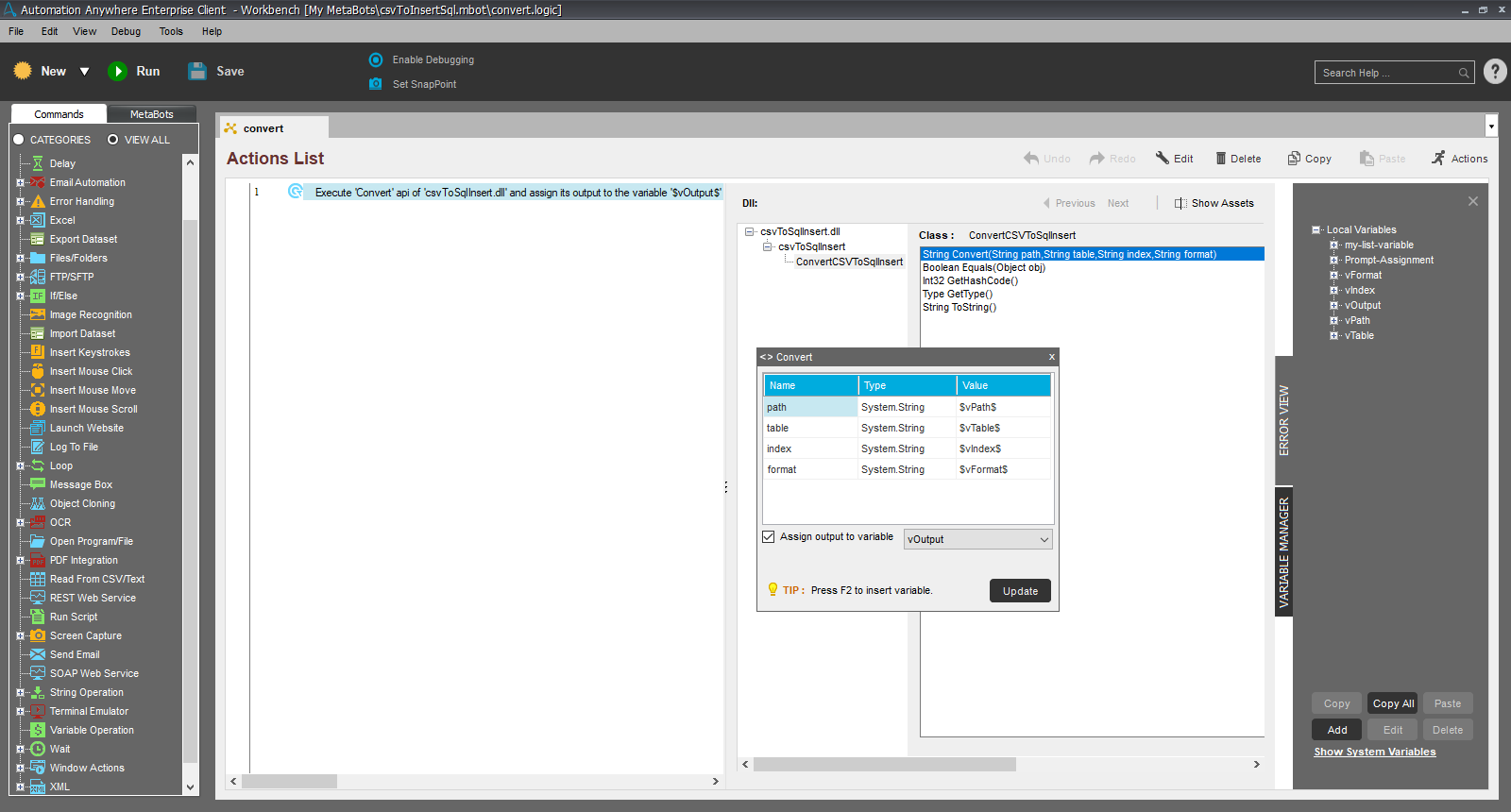Image resolution: width=1511 pixels, height=812 pixels.
Task: Collapse the Local Variables tree
Action: tap(1316, 229)
